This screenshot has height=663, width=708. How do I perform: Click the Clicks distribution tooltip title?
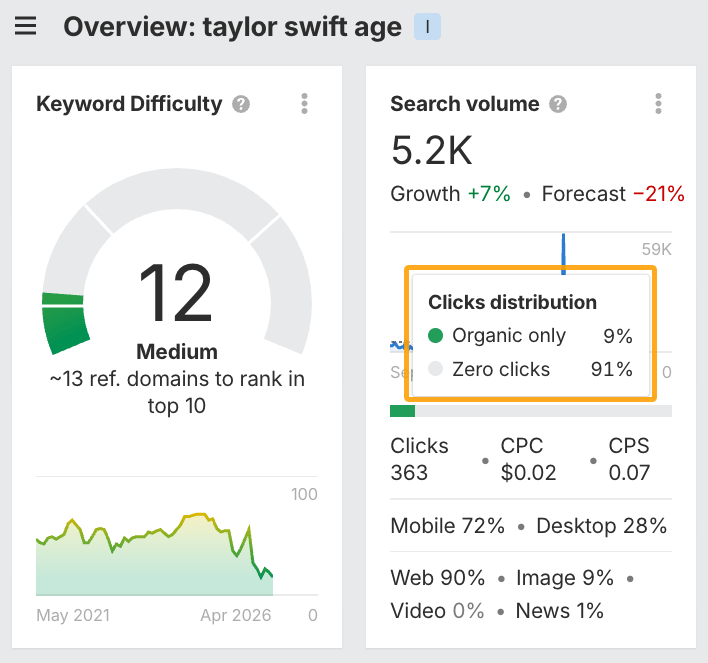tap(512, 302)
